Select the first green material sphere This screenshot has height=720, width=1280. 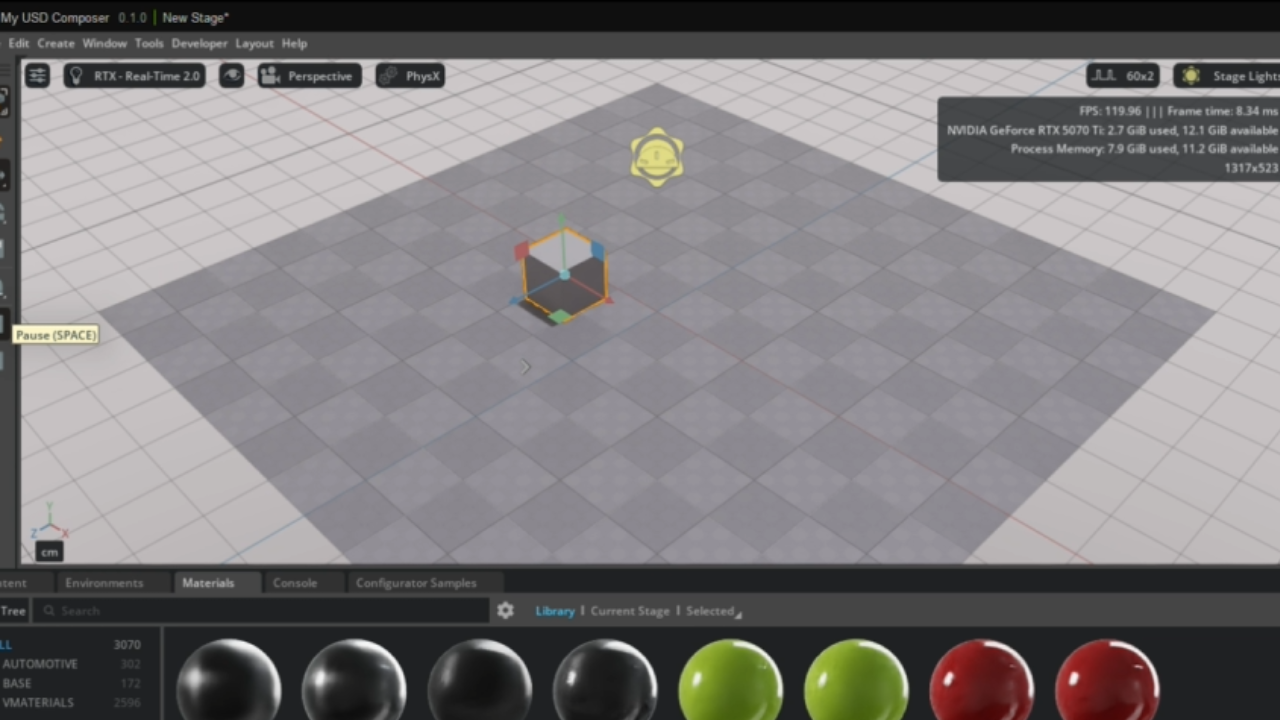coord(730,683)
